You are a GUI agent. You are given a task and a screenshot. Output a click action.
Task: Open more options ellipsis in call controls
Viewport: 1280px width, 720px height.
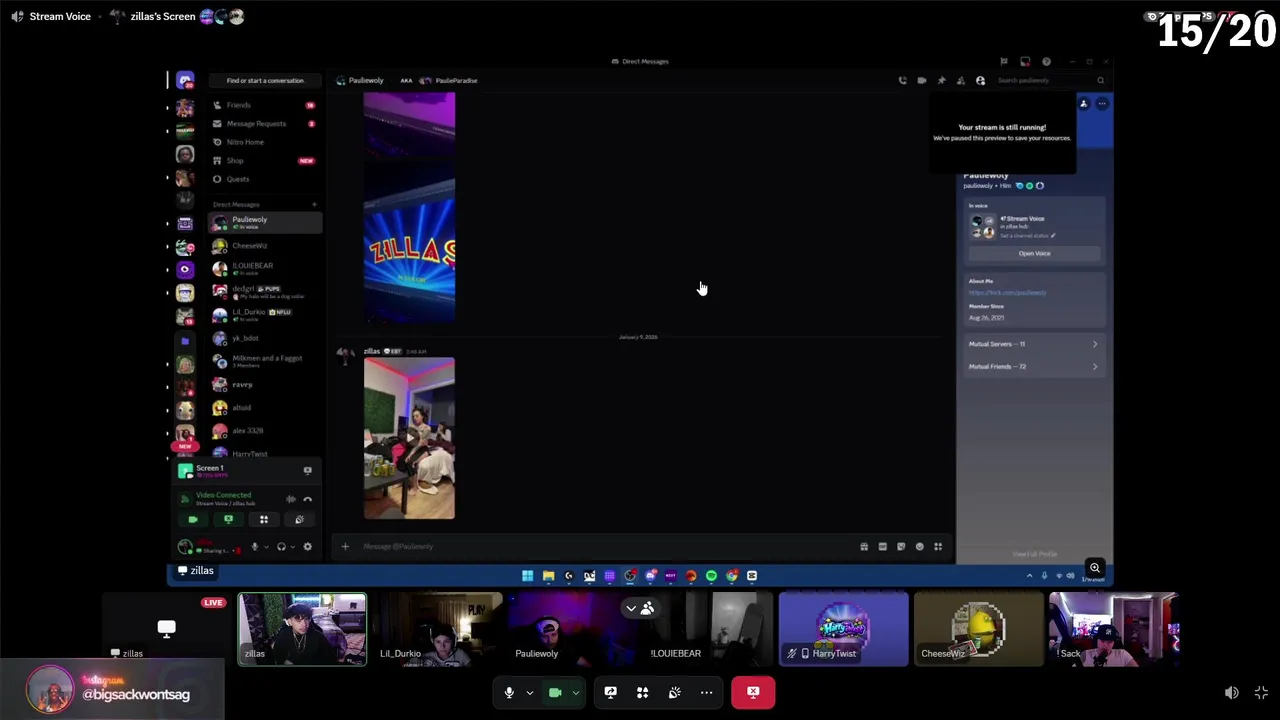(x=706, y=692)
